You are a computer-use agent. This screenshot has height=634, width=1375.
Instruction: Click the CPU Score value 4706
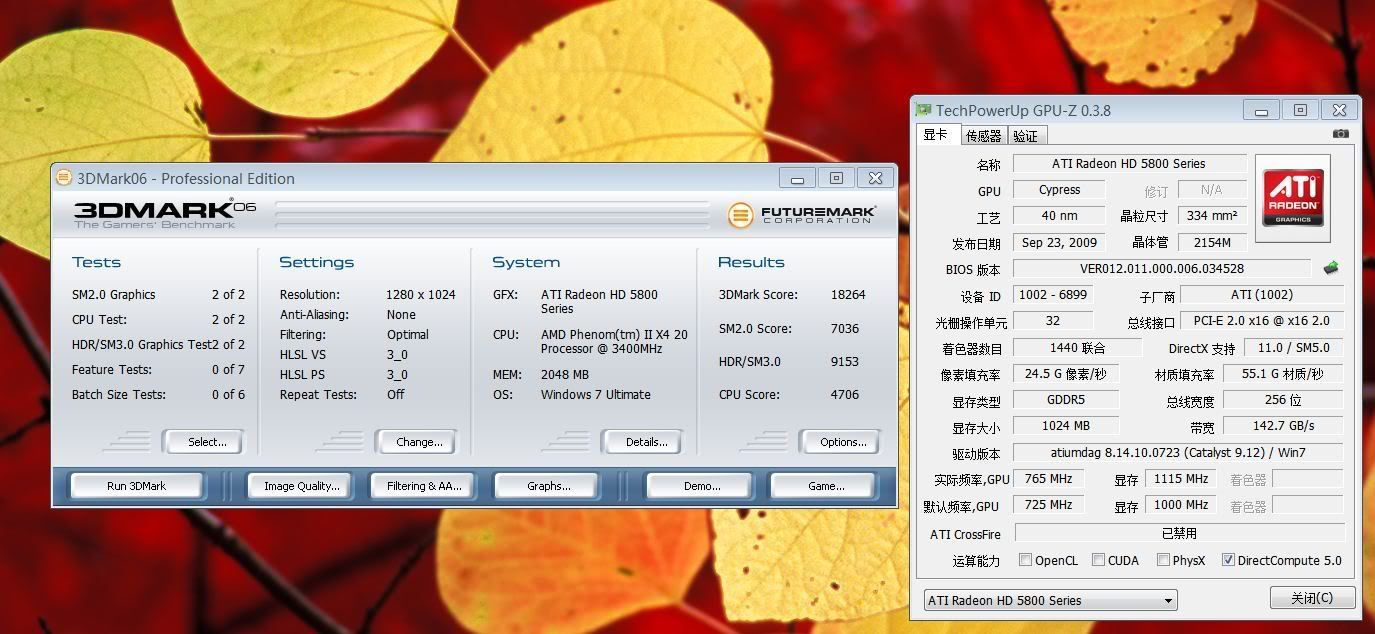pos(845,394)
